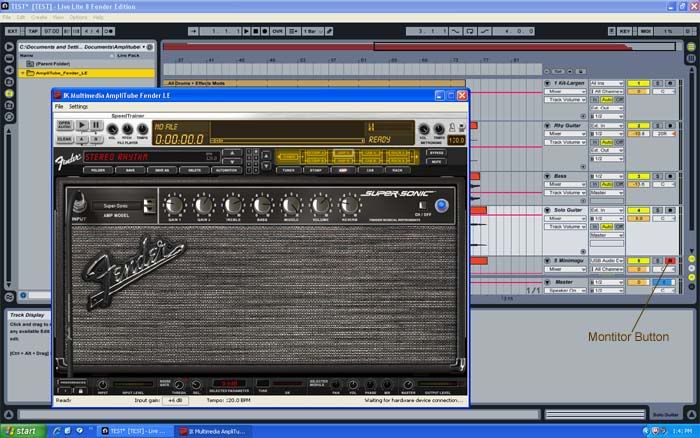Click the preset down arrow in AmpliTube
This screenshot has width=700, height=438.
click(232, 162)
